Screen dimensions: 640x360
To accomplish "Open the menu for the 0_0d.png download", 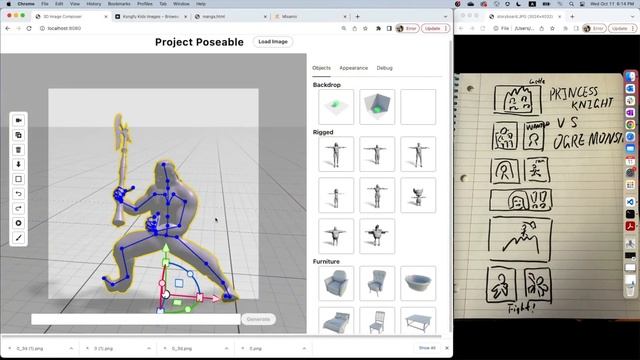I will pyautogui.click(x=227, y=349).
